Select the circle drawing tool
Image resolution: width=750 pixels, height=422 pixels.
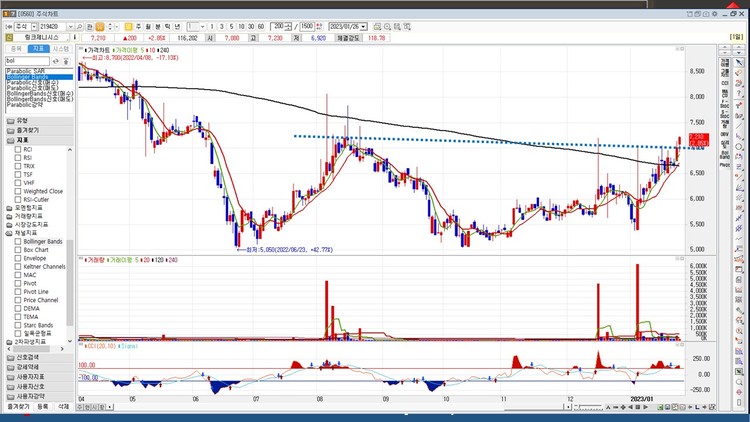click(739, 146)
